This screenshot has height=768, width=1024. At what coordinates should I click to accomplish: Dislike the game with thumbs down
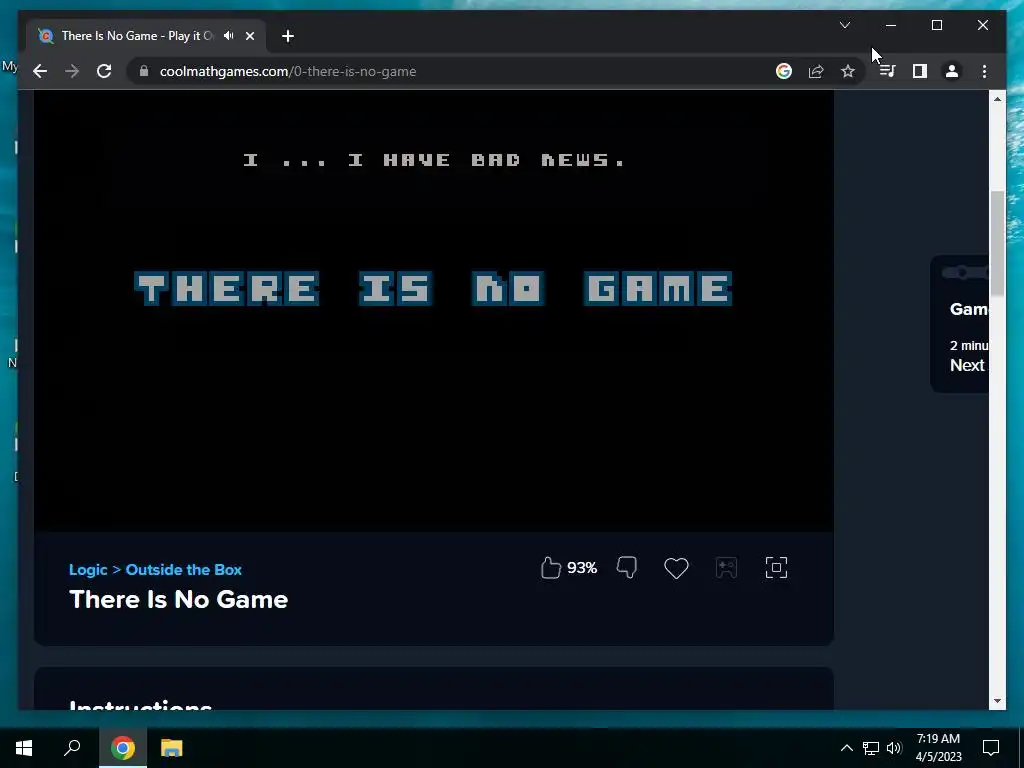(627, 568)
